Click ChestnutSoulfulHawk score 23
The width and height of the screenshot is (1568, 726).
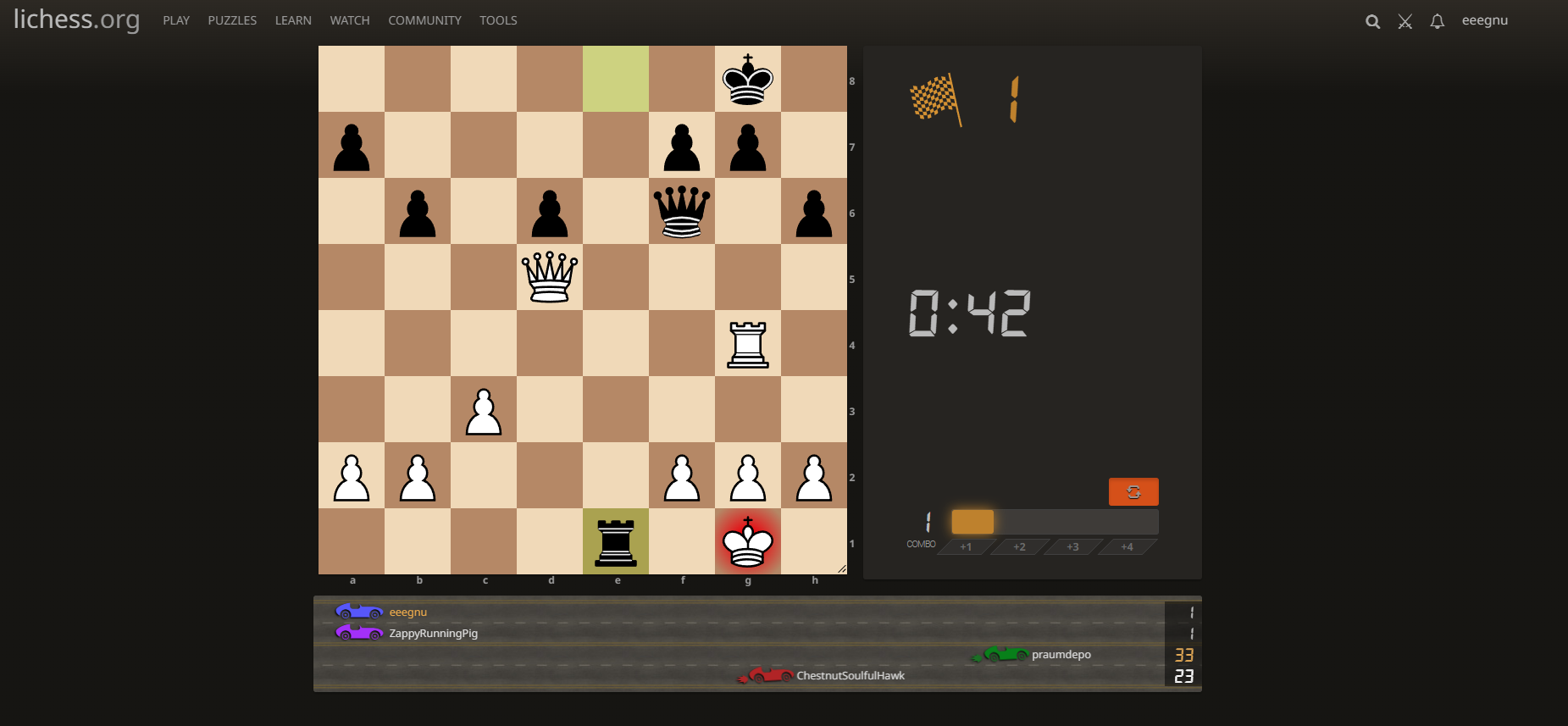[1183, 676]
